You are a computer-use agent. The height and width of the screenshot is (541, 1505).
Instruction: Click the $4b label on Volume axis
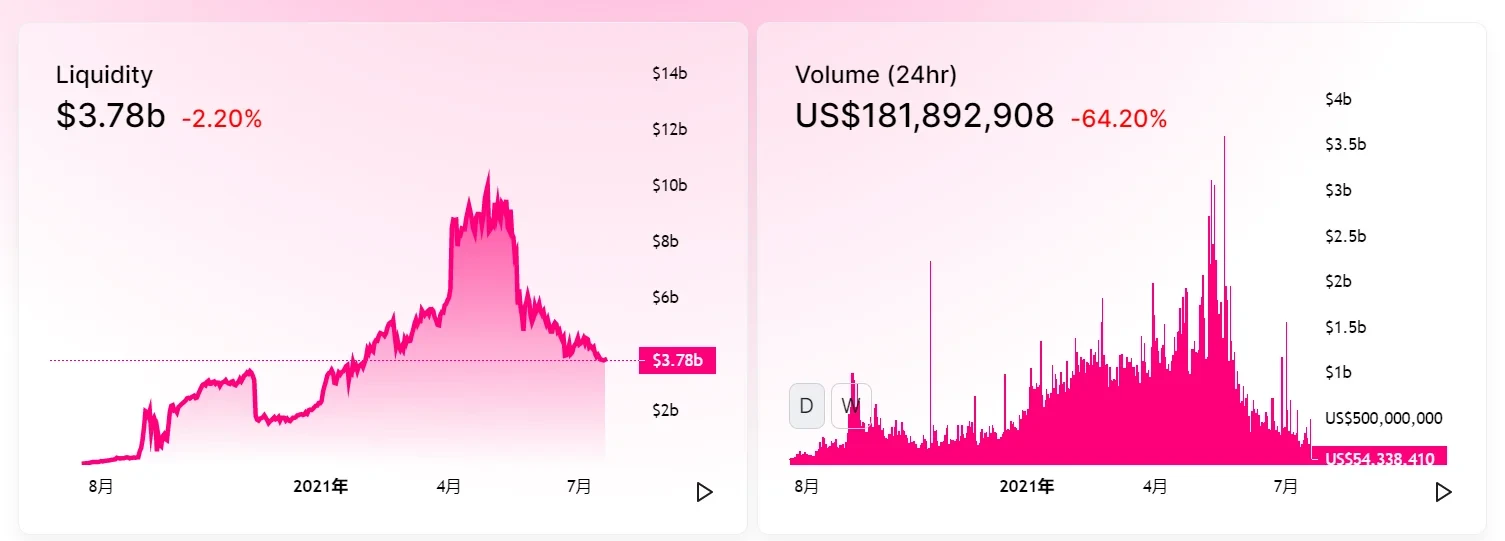[x=1338, y=99]
